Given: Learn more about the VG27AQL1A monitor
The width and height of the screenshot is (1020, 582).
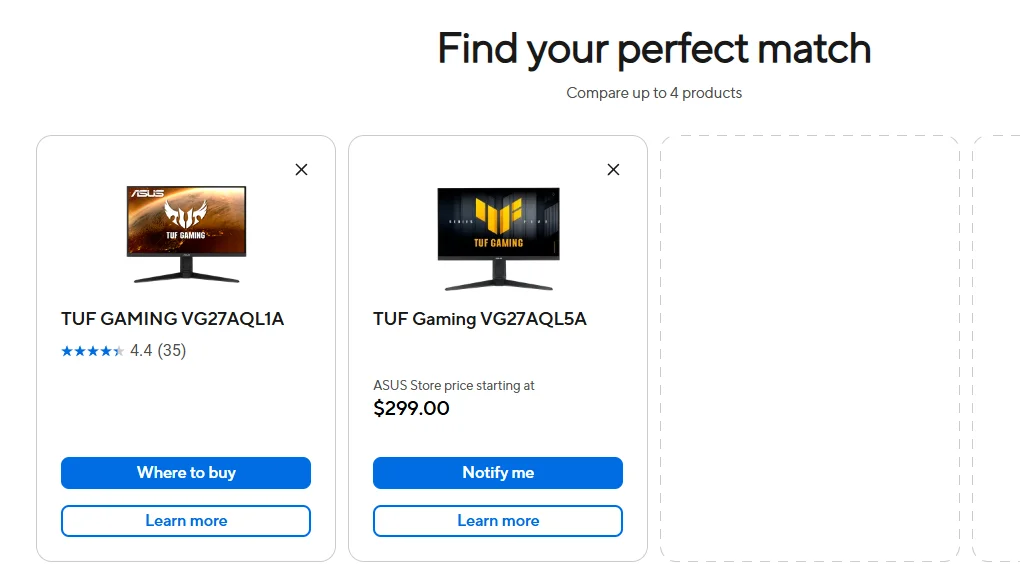Looking at the screenshot, I should 186,521.
